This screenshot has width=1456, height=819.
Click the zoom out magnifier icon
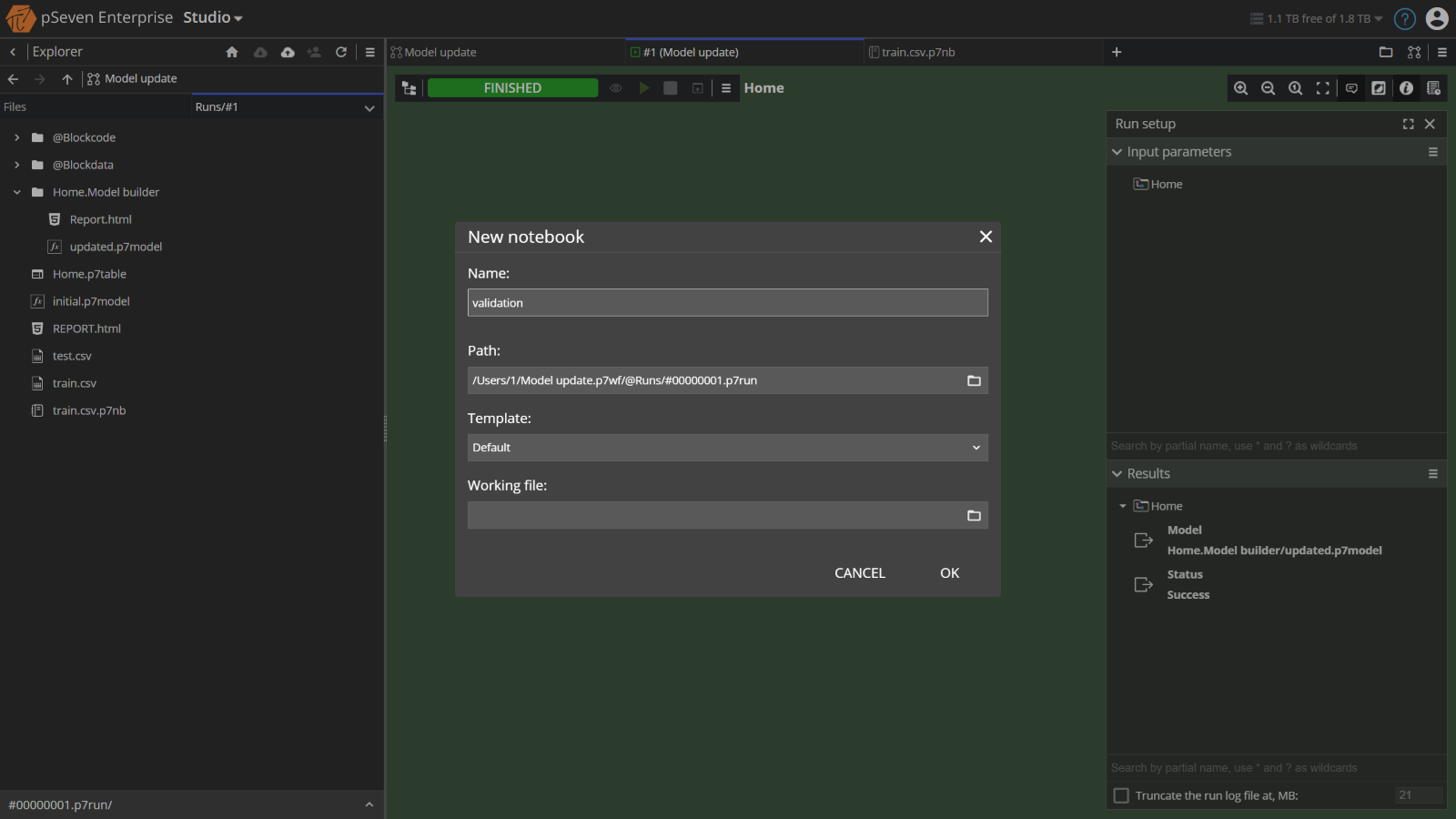point(1268,87)
